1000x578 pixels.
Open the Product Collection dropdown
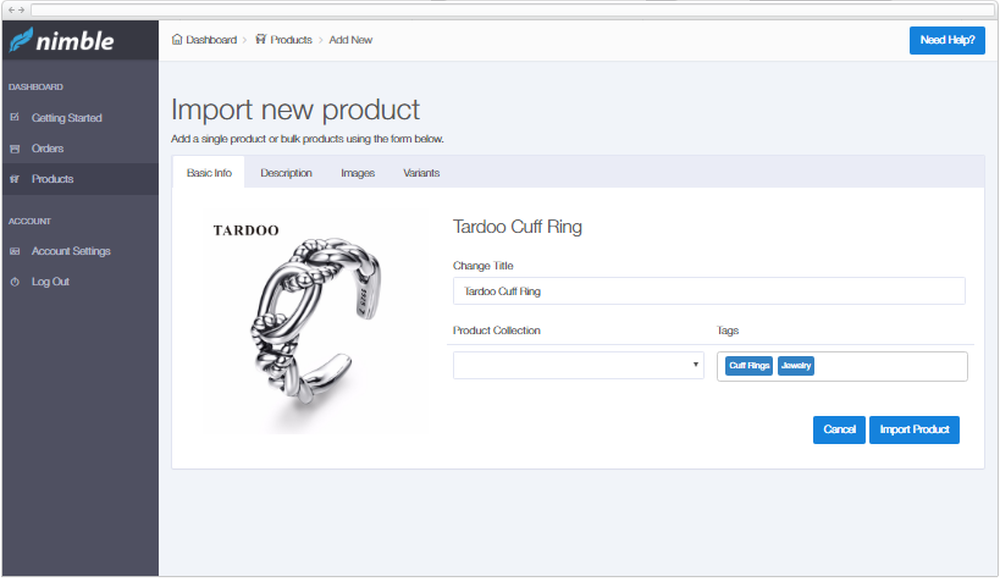coord(578,365)
